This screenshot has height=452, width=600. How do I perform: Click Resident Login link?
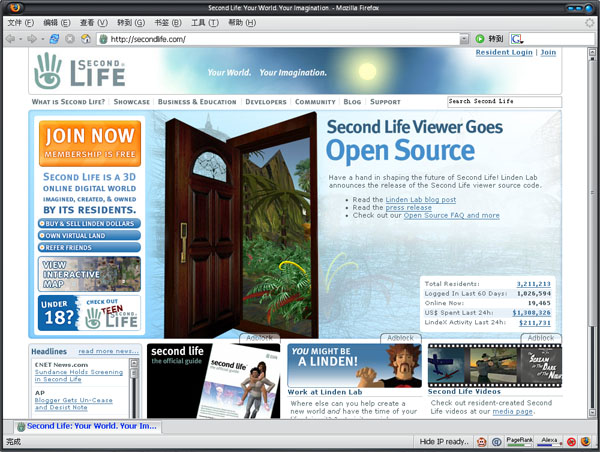[503, 52]
